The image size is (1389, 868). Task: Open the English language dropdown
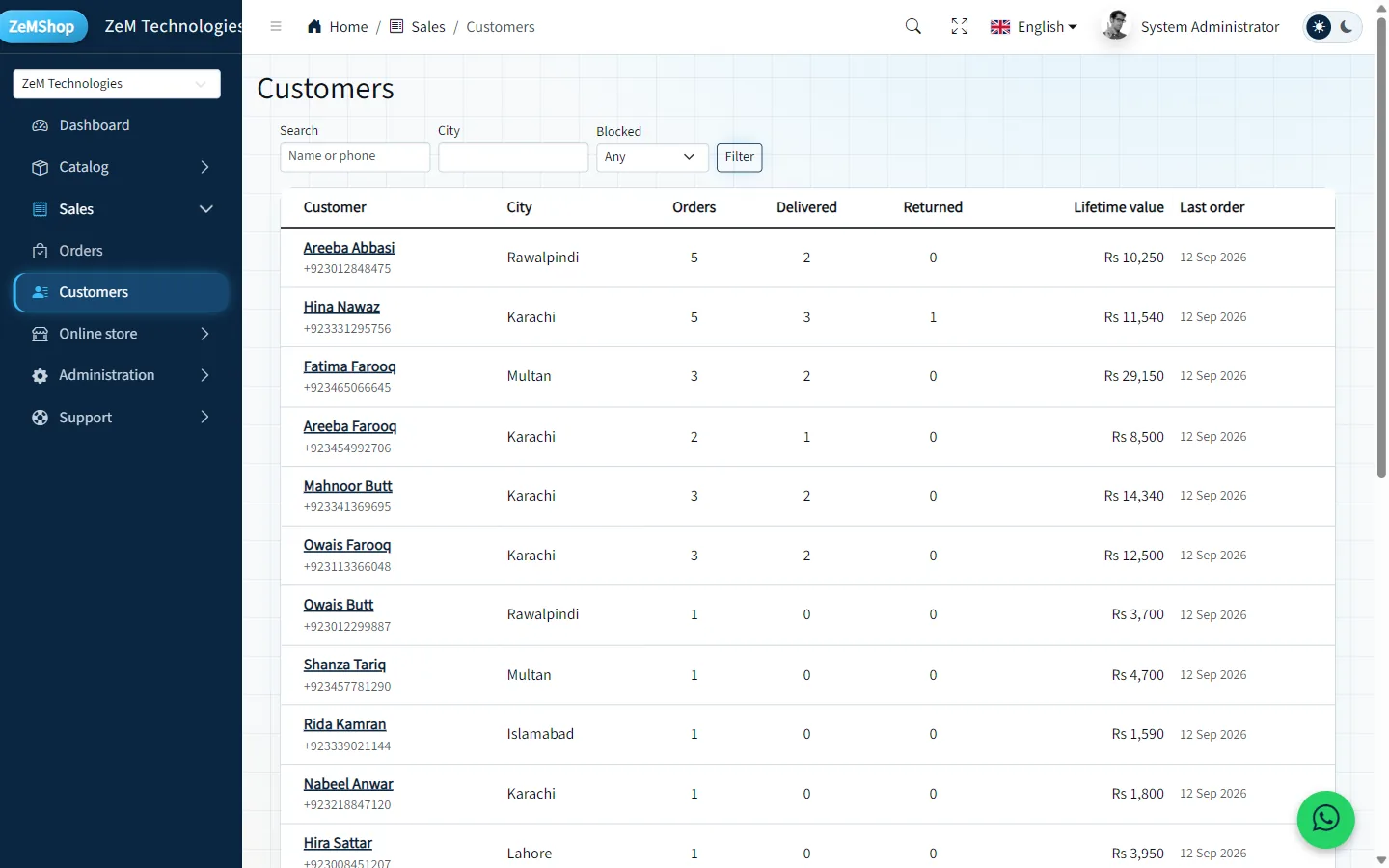tap(1047, 27)
